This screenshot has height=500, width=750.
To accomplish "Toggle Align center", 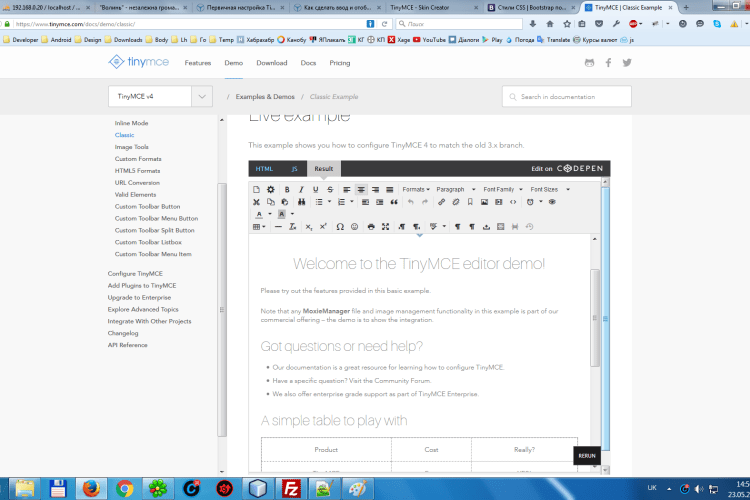I will 361,189.
